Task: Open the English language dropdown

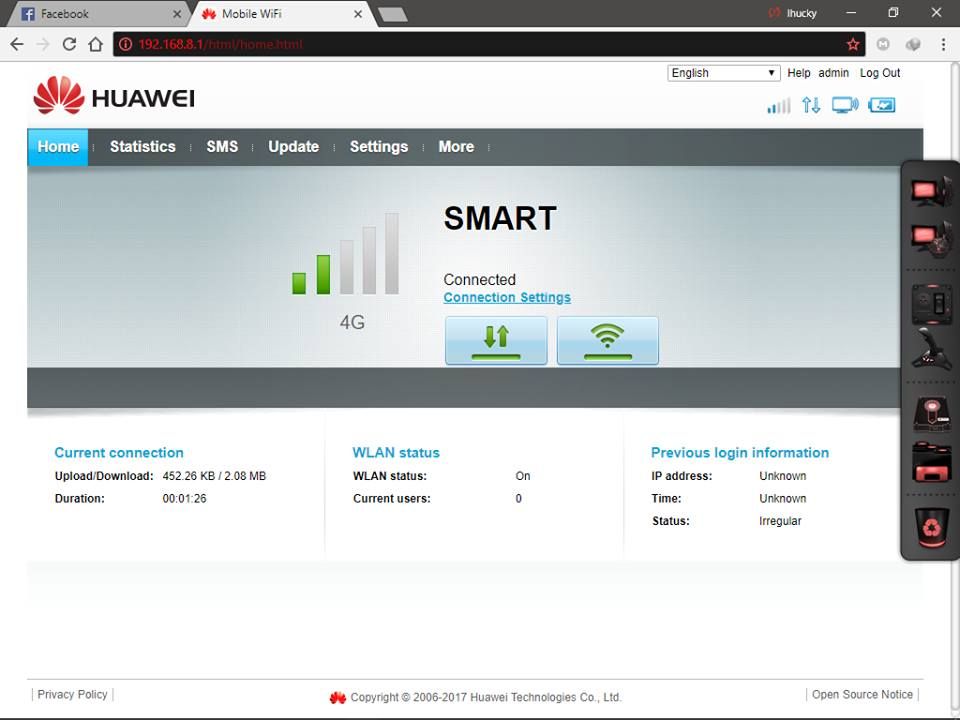Action: 723,73
